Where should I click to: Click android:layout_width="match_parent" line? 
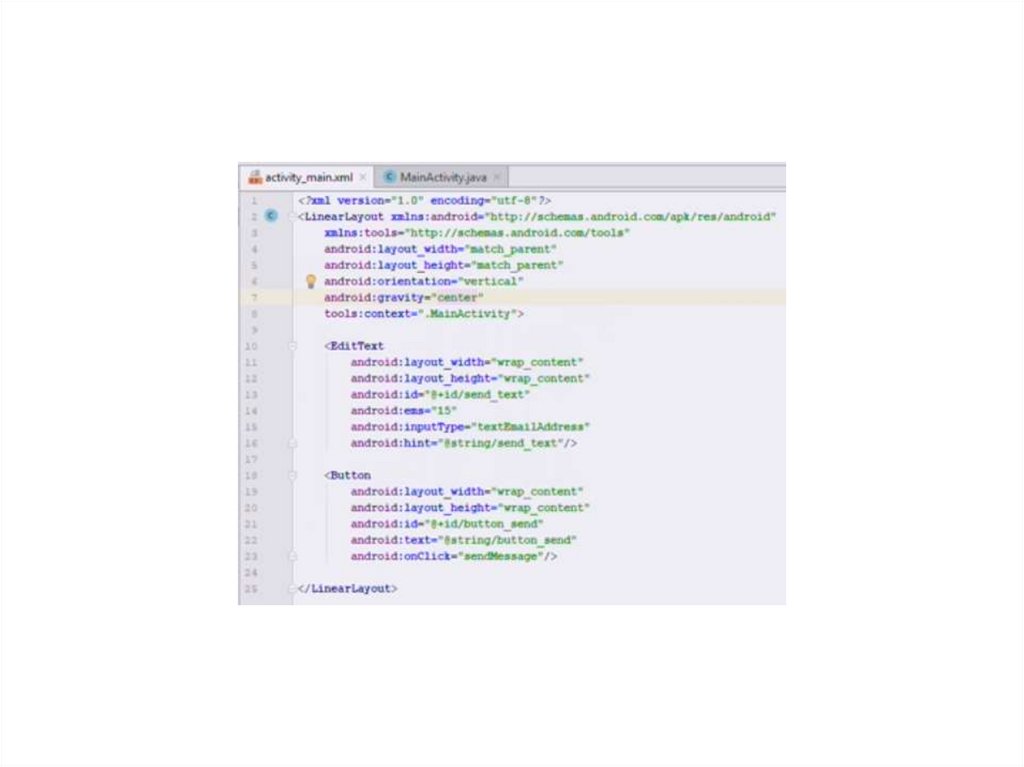tap(440, 250)
